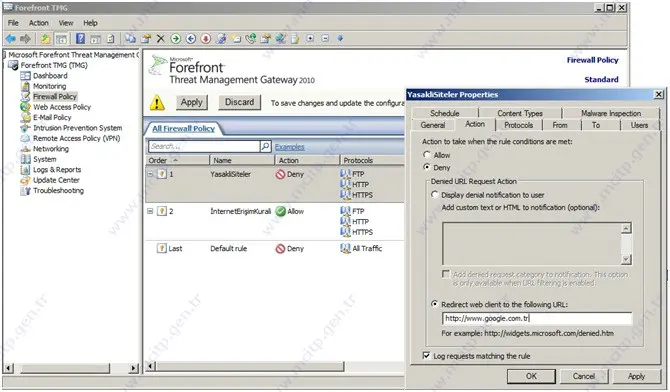
Task: Open the All Firewall Policy tab
Action: pyautogui.click(x=183, y=129)
